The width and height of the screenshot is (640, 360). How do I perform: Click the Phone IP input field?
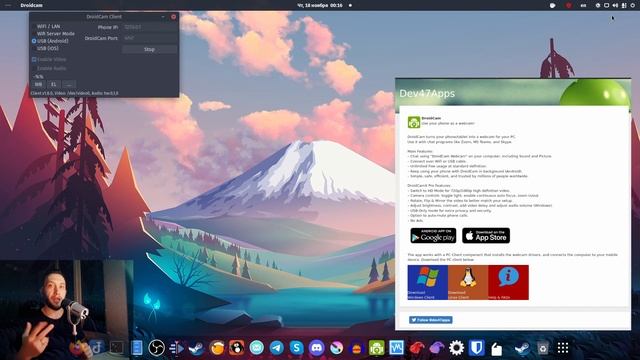[x=149, y=27]
